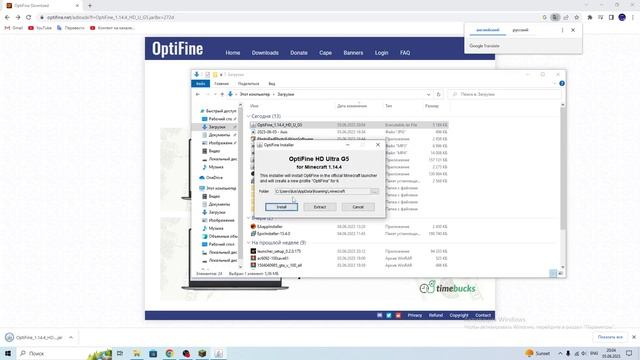640x360 pixels.
Task: Open Gmail bookmark
Action: tap(13, 28)
